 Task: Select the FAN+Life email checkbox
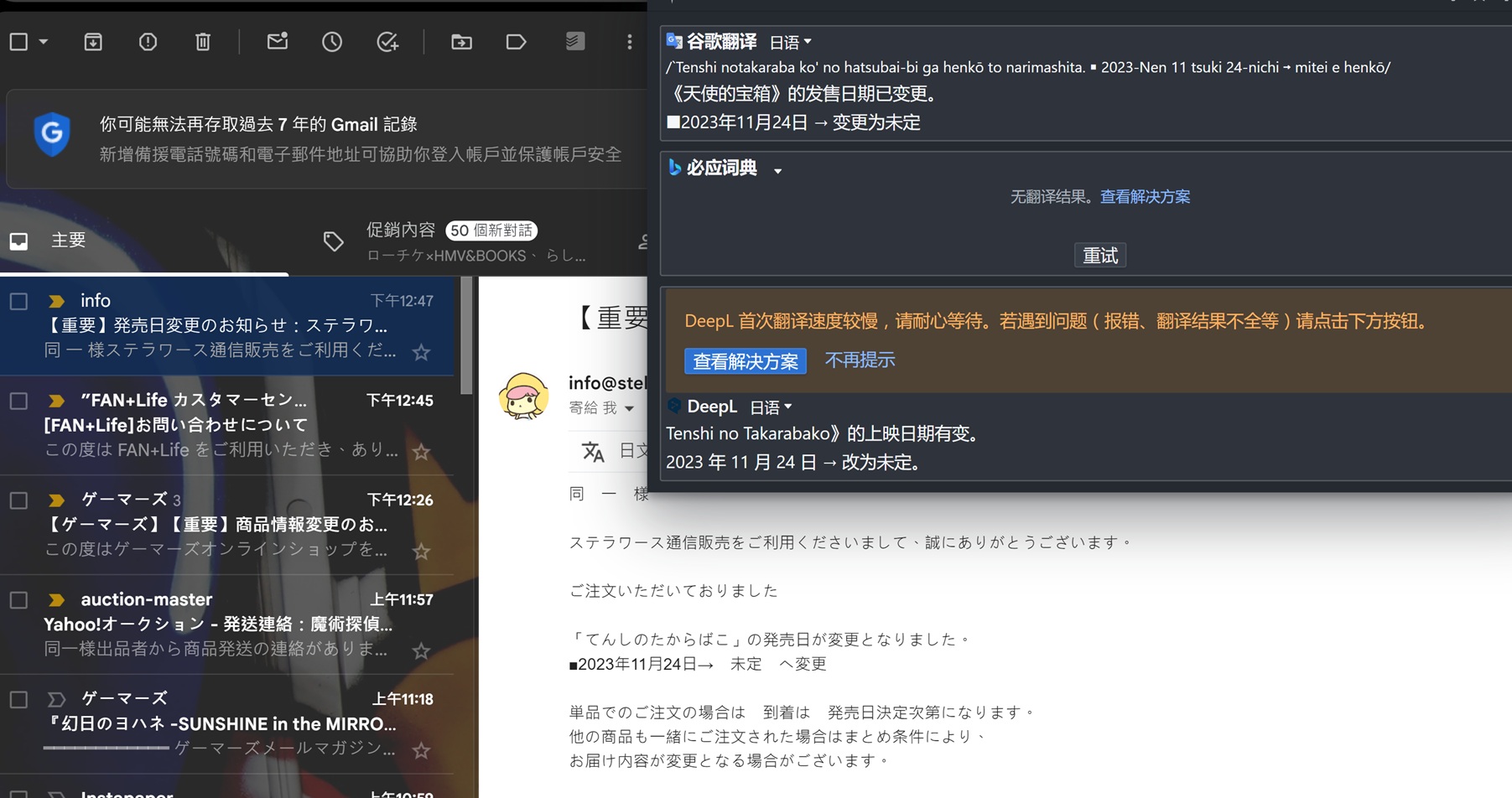tap(18, 401)
